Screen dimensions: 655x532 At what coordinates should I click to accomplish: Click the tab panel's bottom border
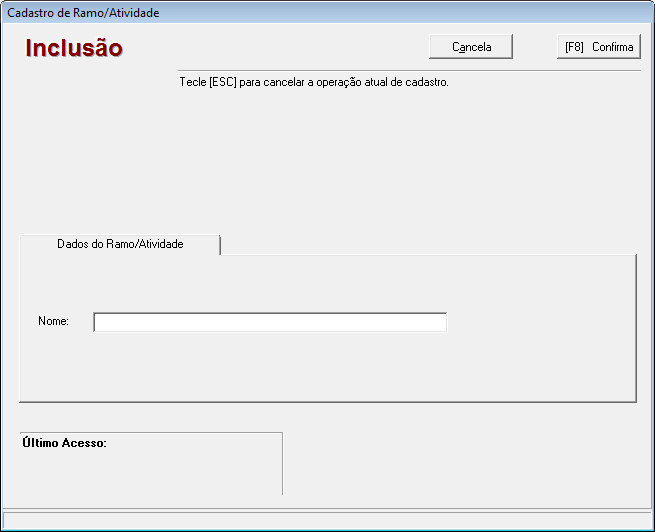pyautogui.click(x=327, y=401)
